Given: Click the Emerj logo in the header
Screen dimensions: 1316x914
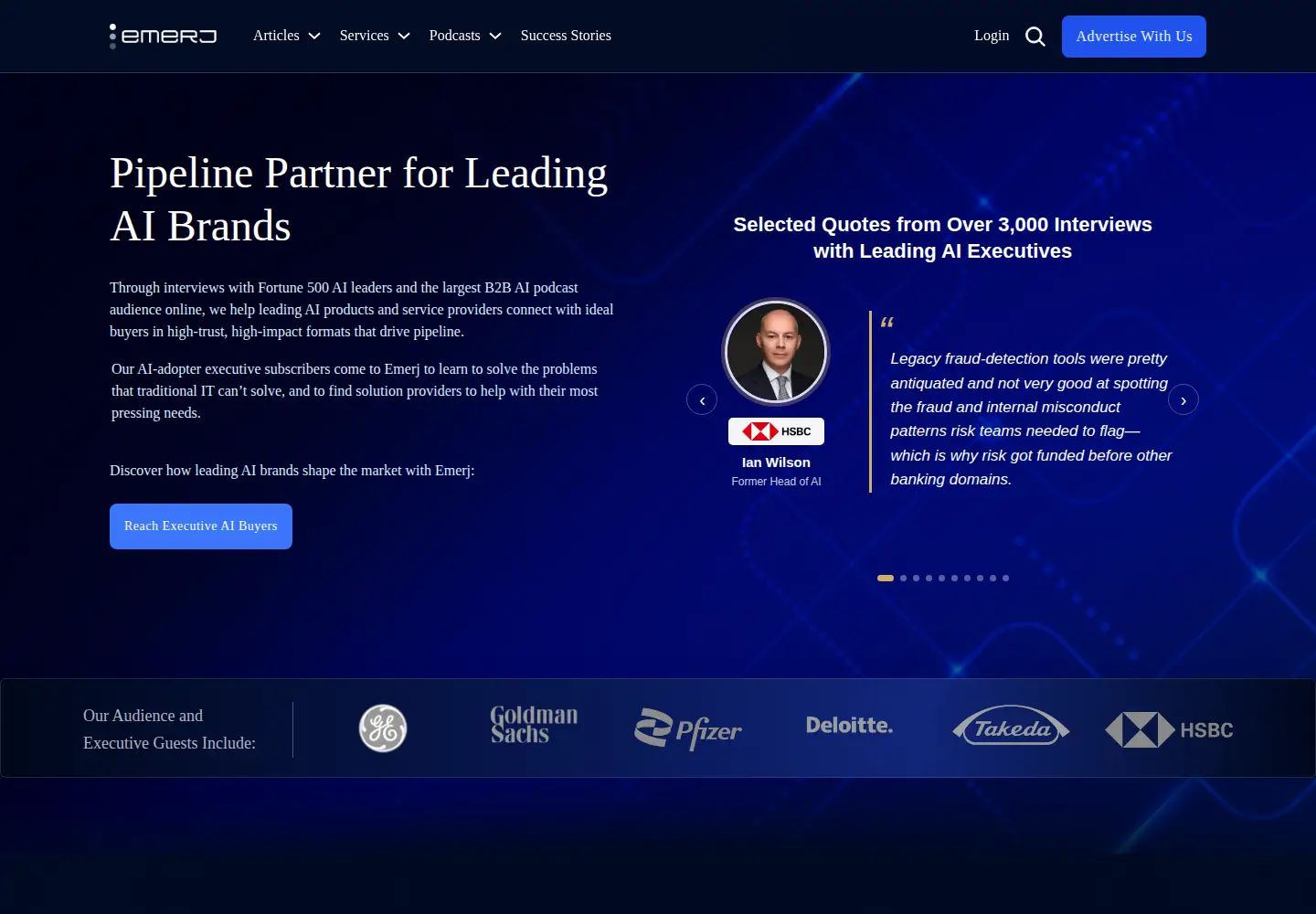Looking at the screenshot, I should 163,37.
